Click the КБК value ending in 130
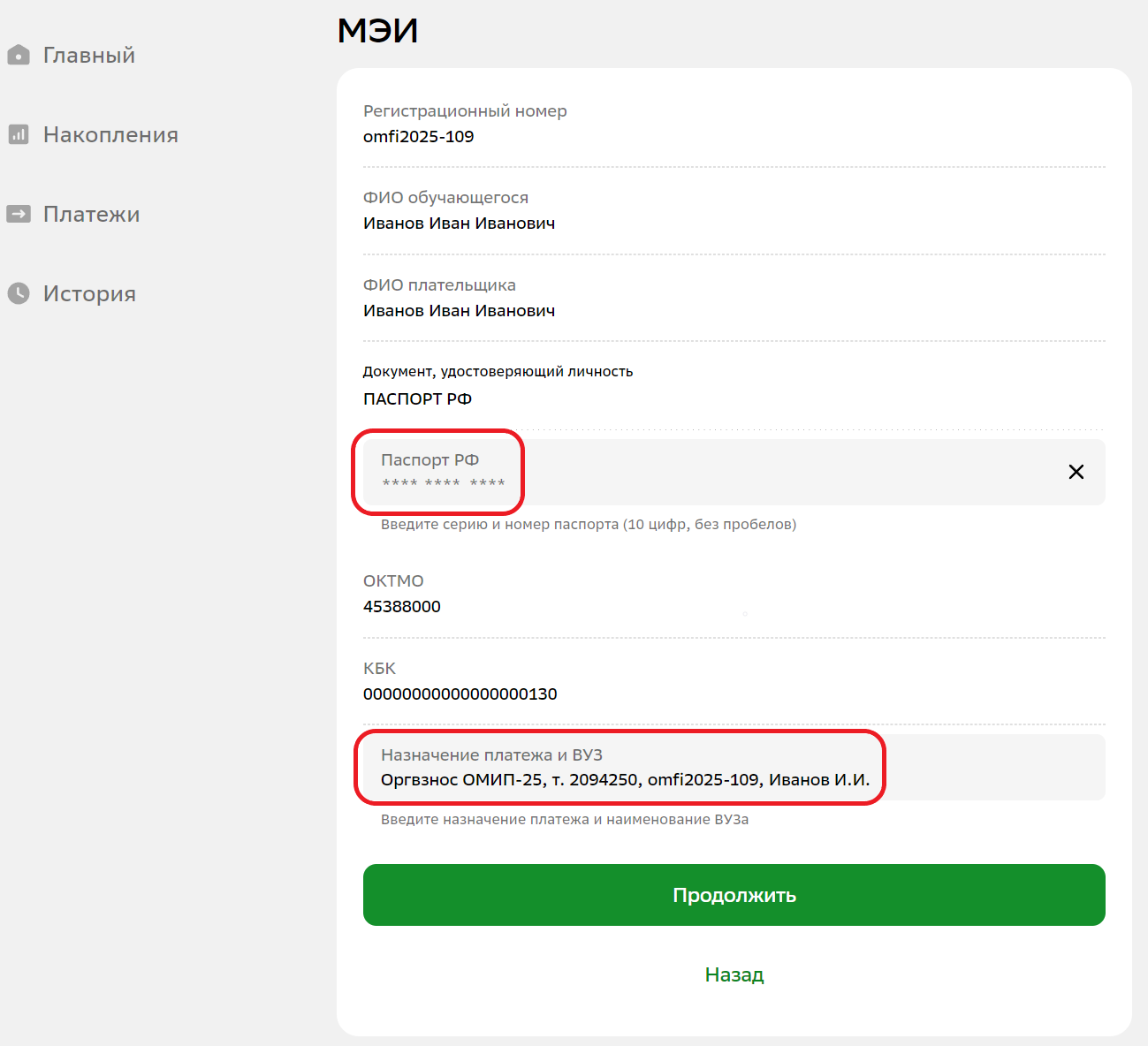Screen dimensions: 1148x1046 (x=460, y=694)
